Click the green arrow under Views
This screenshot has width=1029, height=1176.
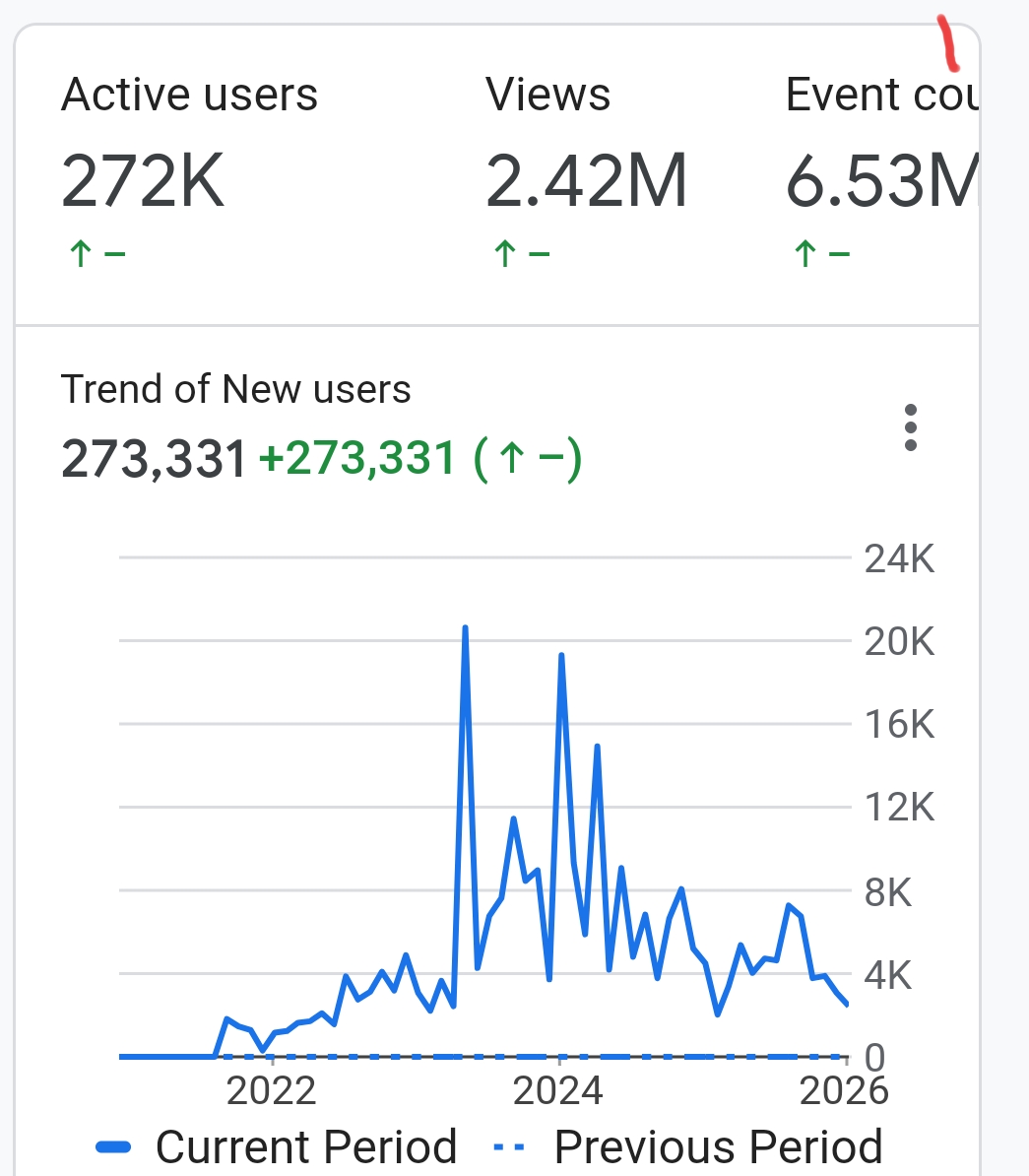point(505,254)
